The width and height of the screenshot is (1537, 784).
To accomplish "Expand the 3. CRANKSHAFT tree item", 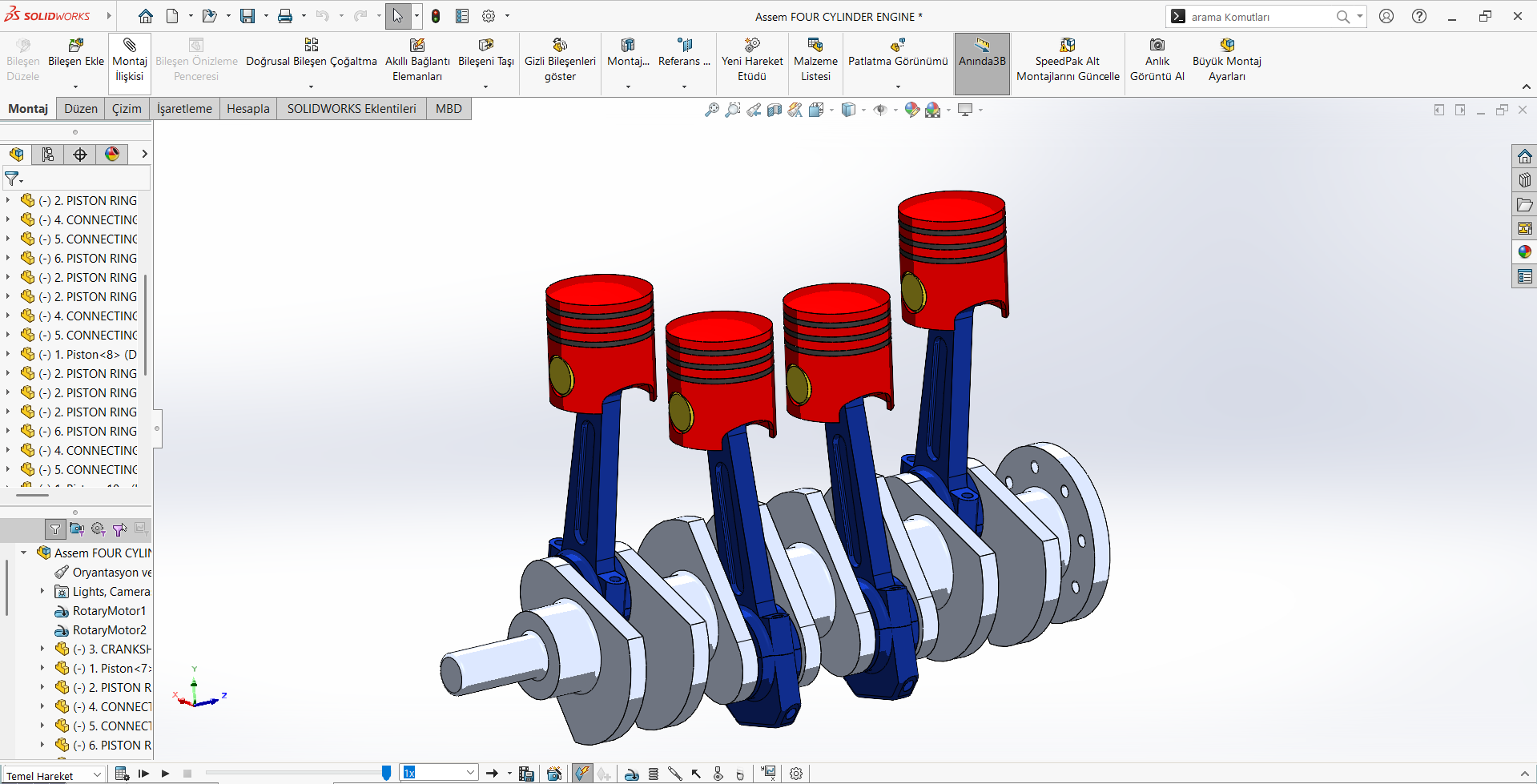I will [x=42, y=649].
